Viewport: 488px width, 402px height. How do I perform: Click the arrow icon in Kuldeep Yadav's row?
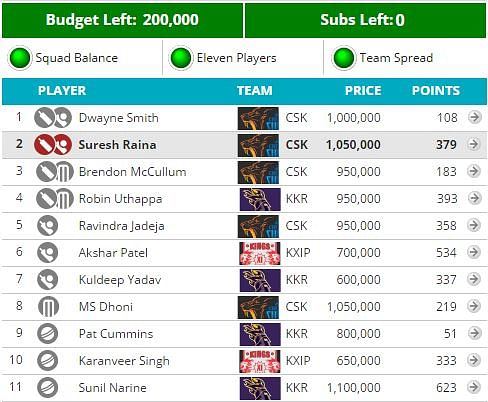click(x=474, y=279)
